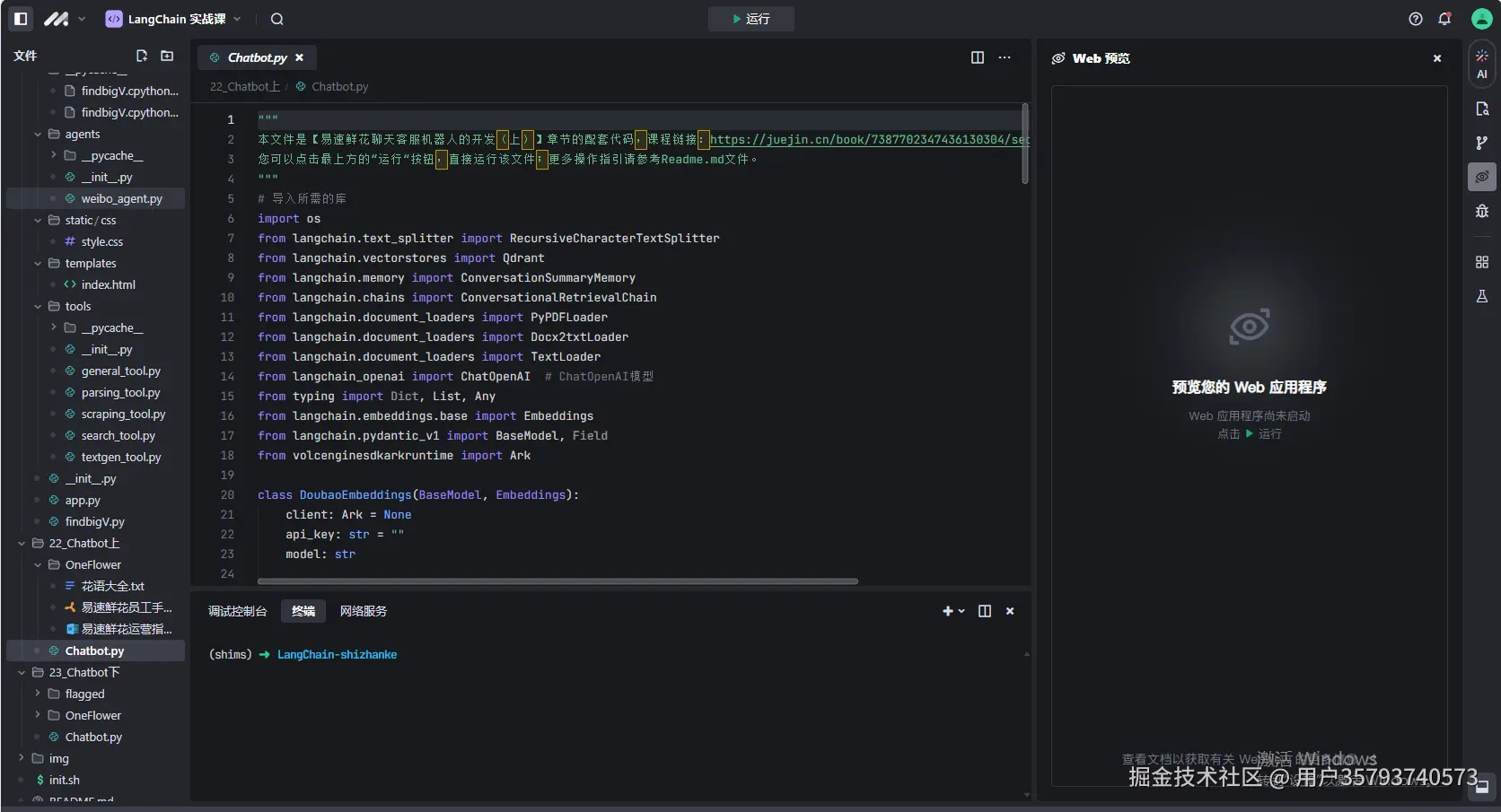The width and height of the screenshot is (1501, 812).
Task: Click the search magnifier icon in top bar
Action: [277, 19]
